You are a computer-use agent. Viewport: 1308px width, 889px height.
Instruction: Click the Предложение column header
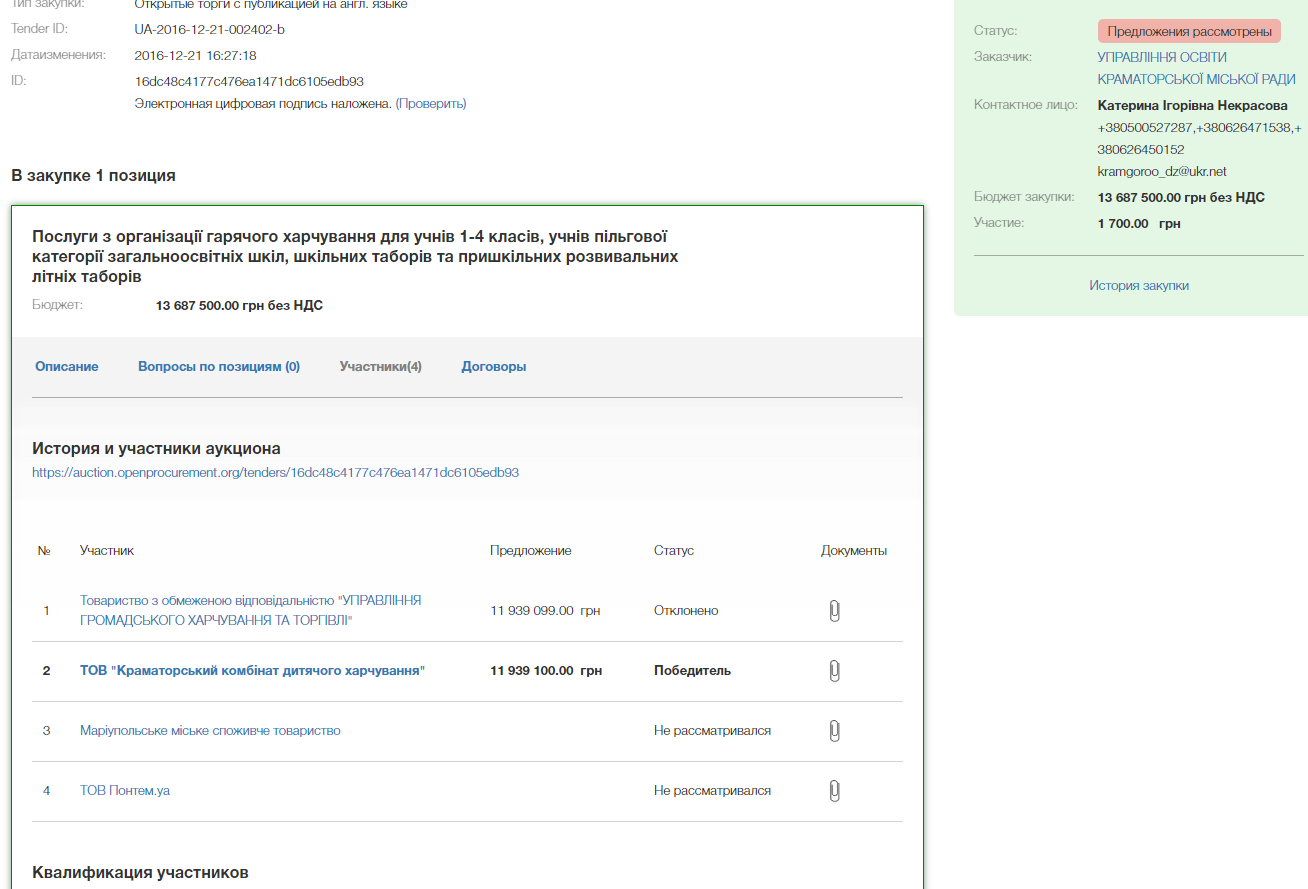coord(531,551)
